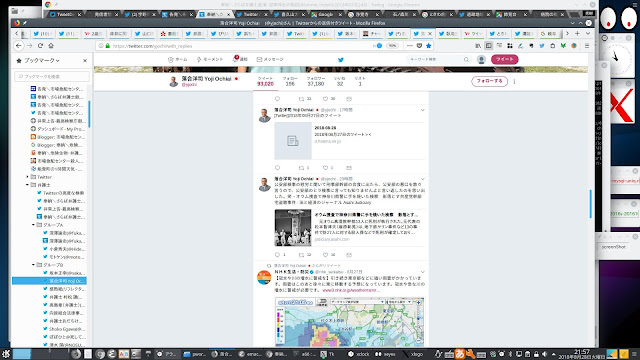Open Firefox home page icon
This screenshot has height=360, width=640.
click(x=51, y=46)
